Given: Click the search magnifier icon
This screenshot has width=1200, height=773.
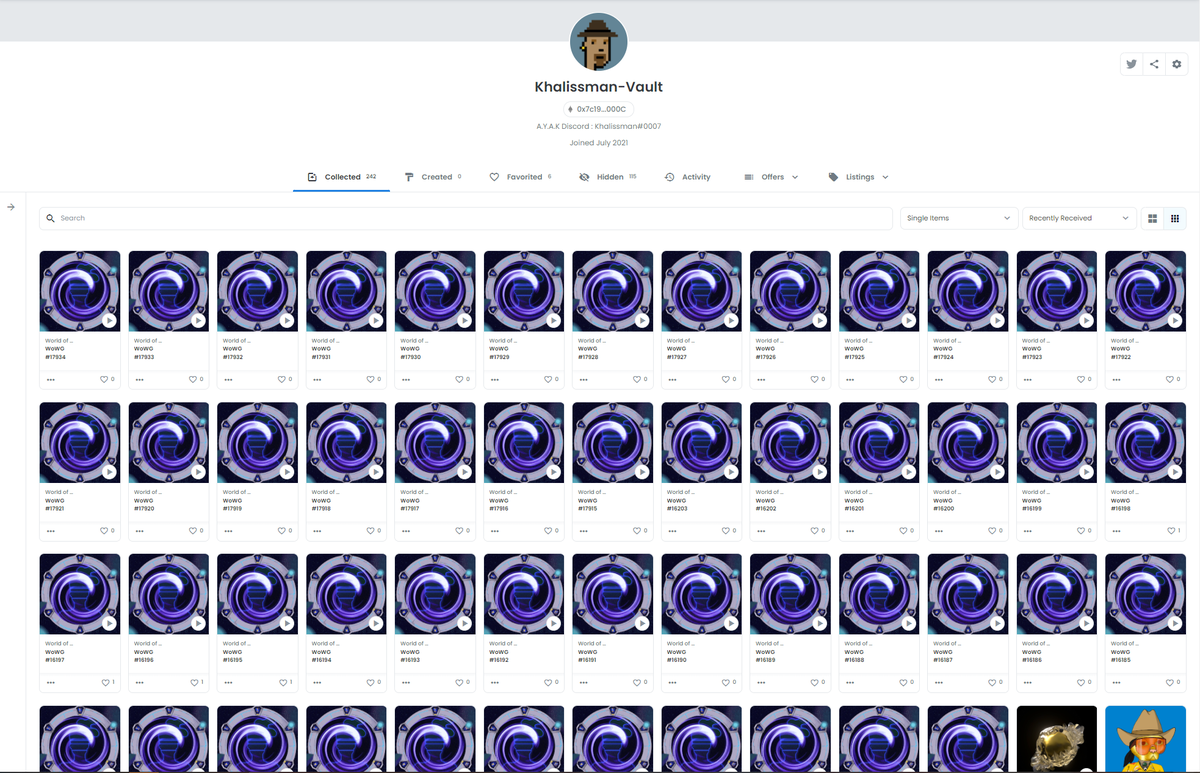Looking at the screenshot, I should [51, 218].
